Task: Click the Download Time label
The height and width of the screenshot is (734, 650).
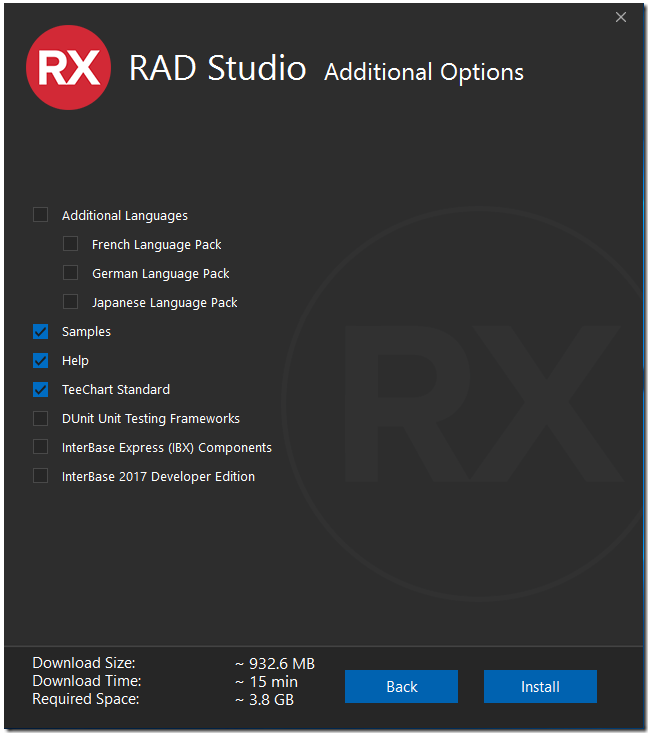Action: click(87, 681)
